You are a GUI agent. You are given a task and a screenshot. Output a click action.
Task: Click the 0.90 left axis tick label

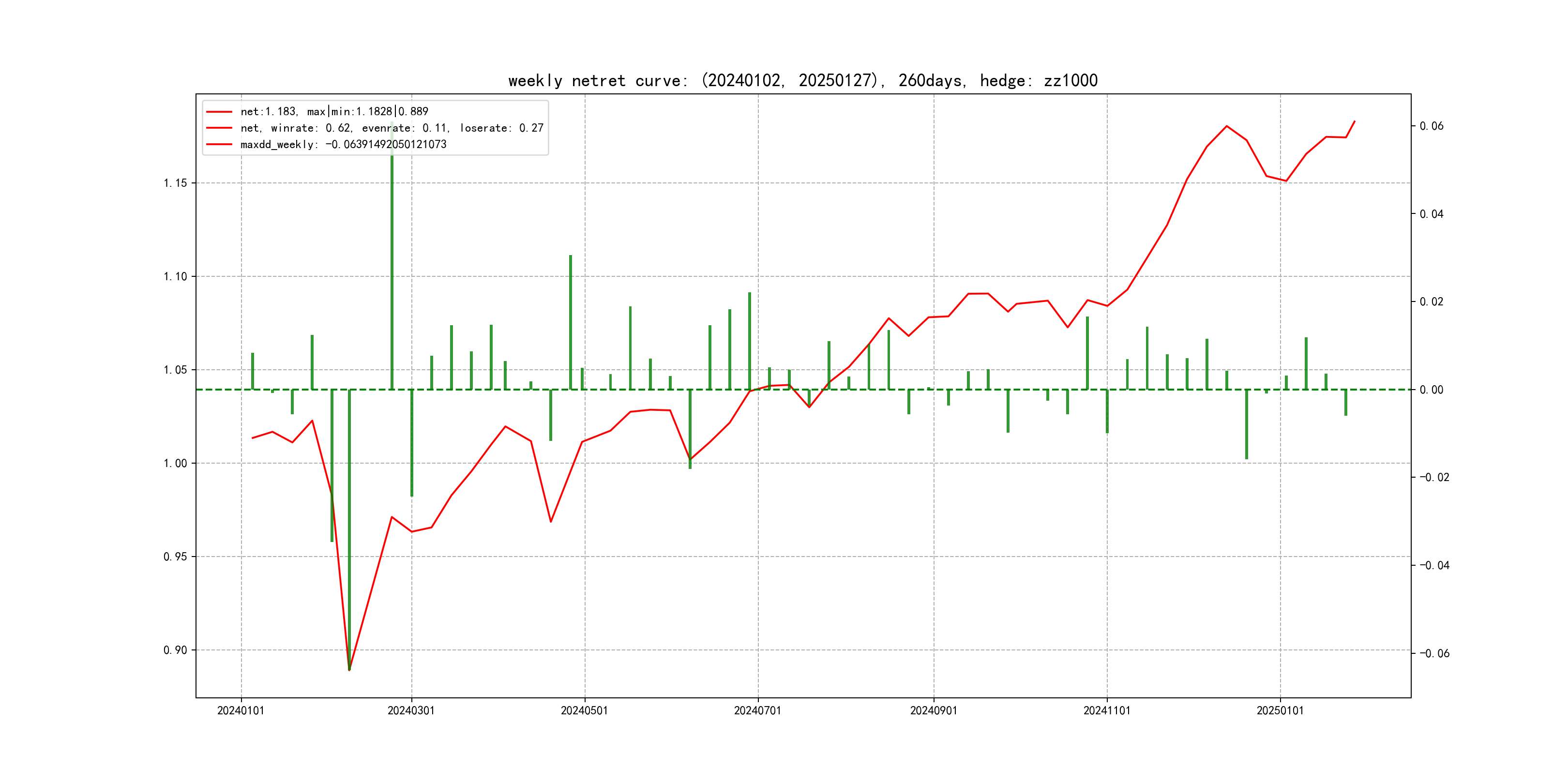coord(175,650)
